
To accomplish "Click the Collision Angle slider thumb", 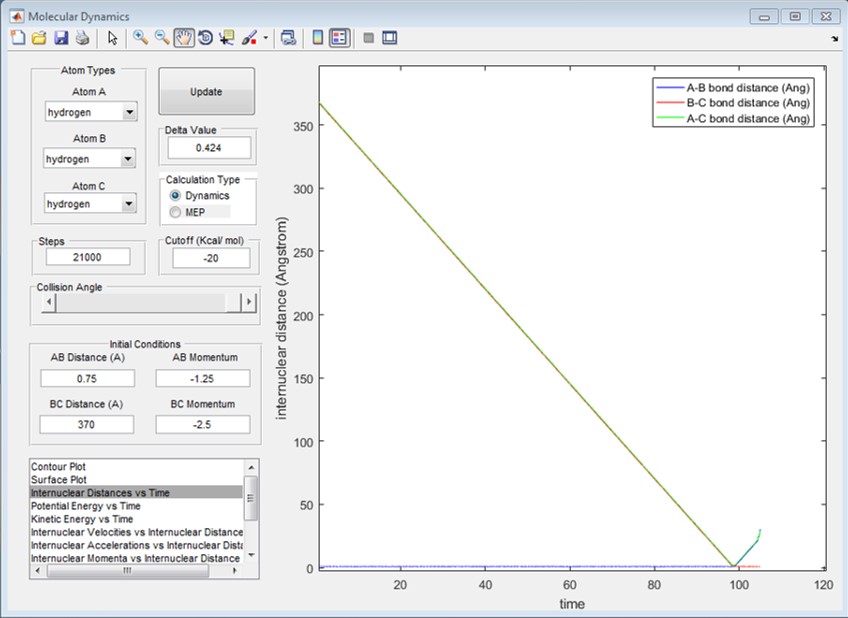I will click(233, 302).
